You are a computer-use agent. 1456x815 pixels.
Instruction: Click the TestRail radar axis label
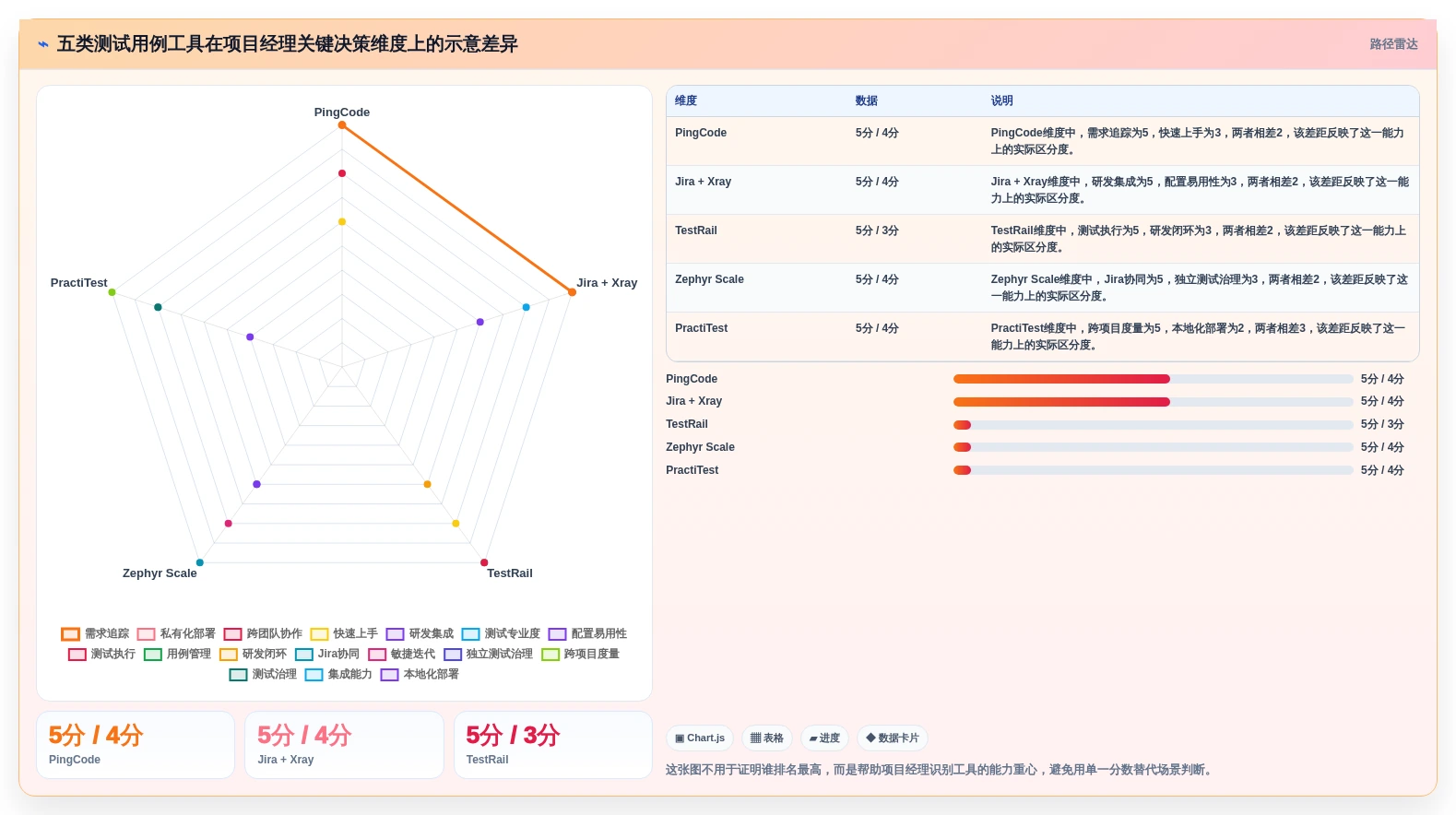point(510,573)
